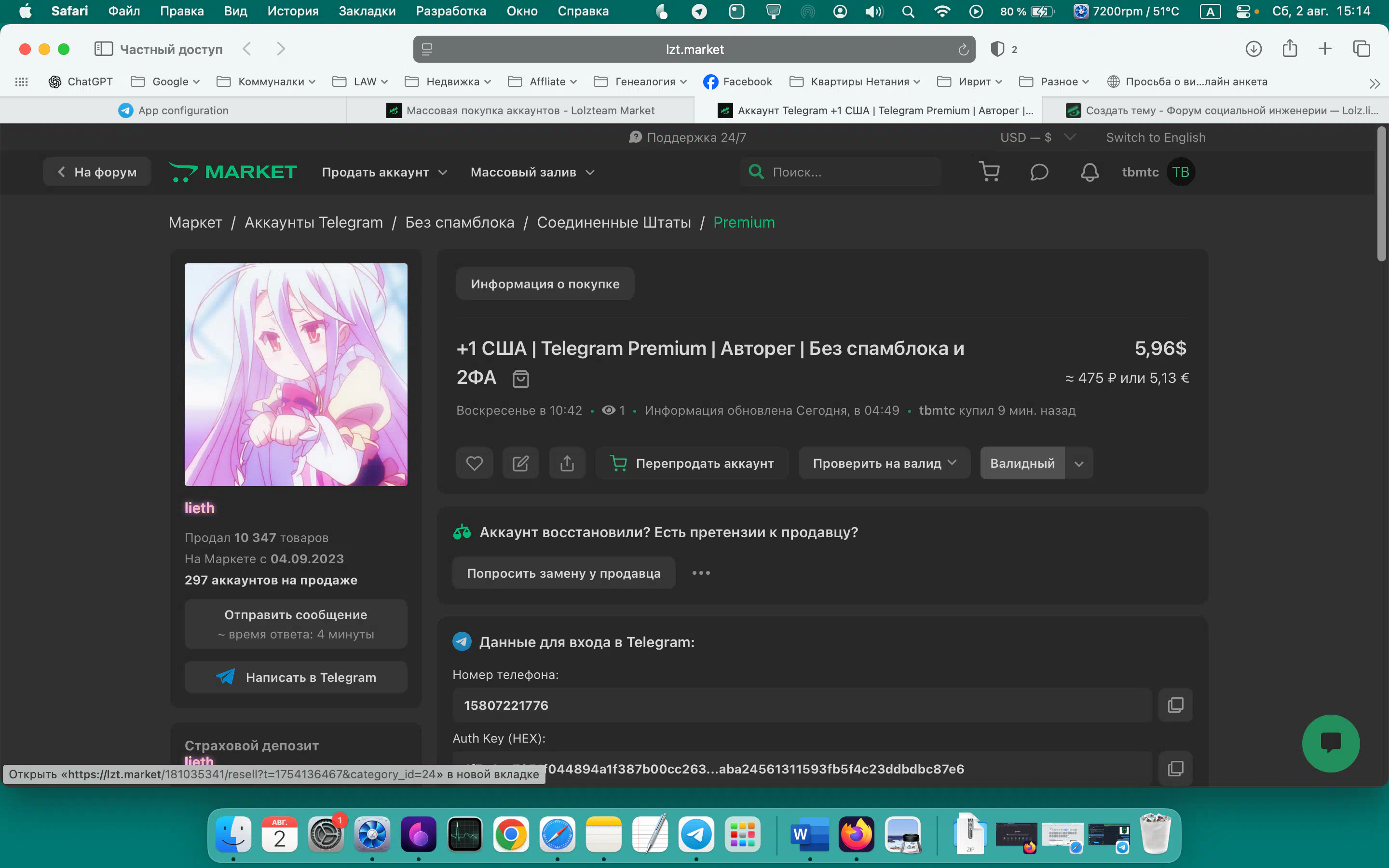Open arrow next to Валидный status
Viewport: 1389px width, 868px height.
pyautogui.click(x=1078, y=463)
